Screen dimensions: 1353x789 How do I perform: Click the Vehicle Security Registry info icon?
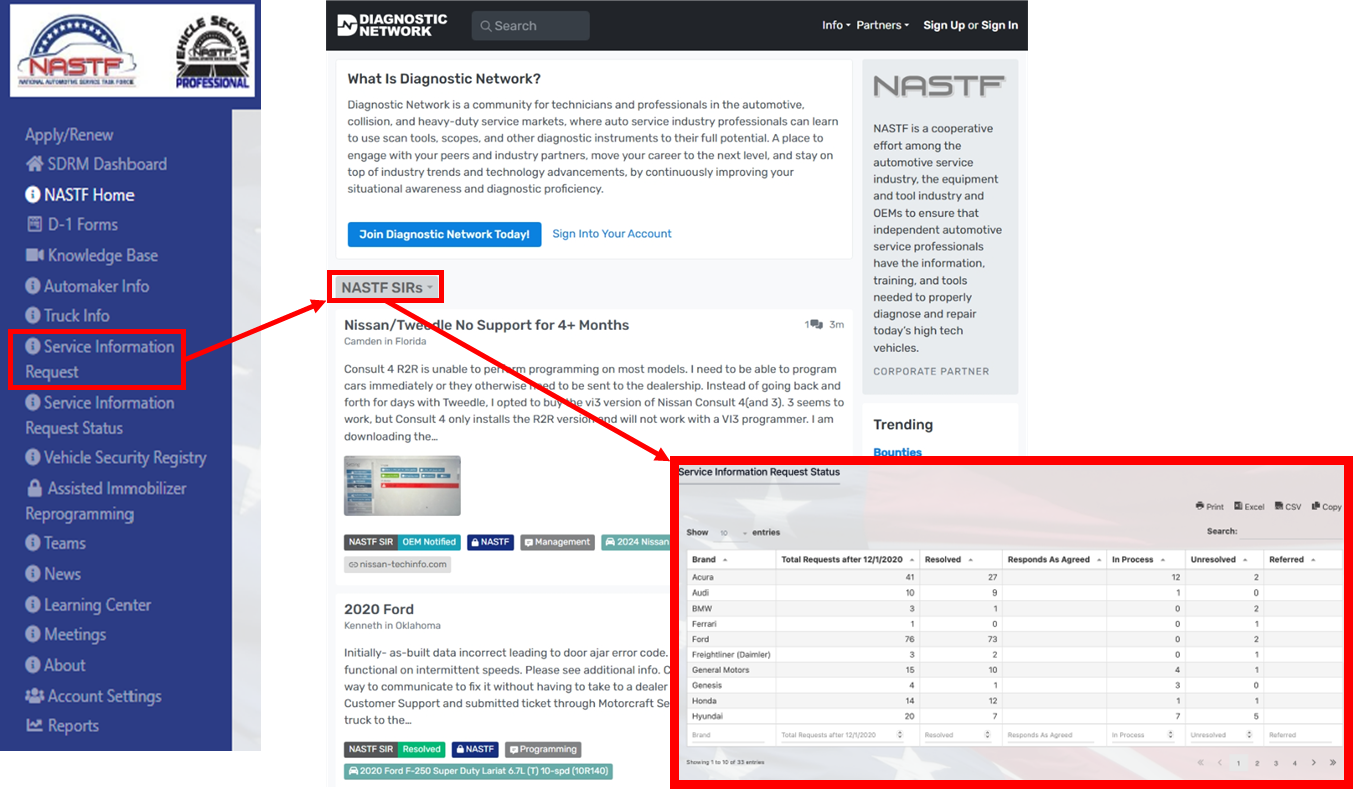pyautogui.click(x=33, y=458)
